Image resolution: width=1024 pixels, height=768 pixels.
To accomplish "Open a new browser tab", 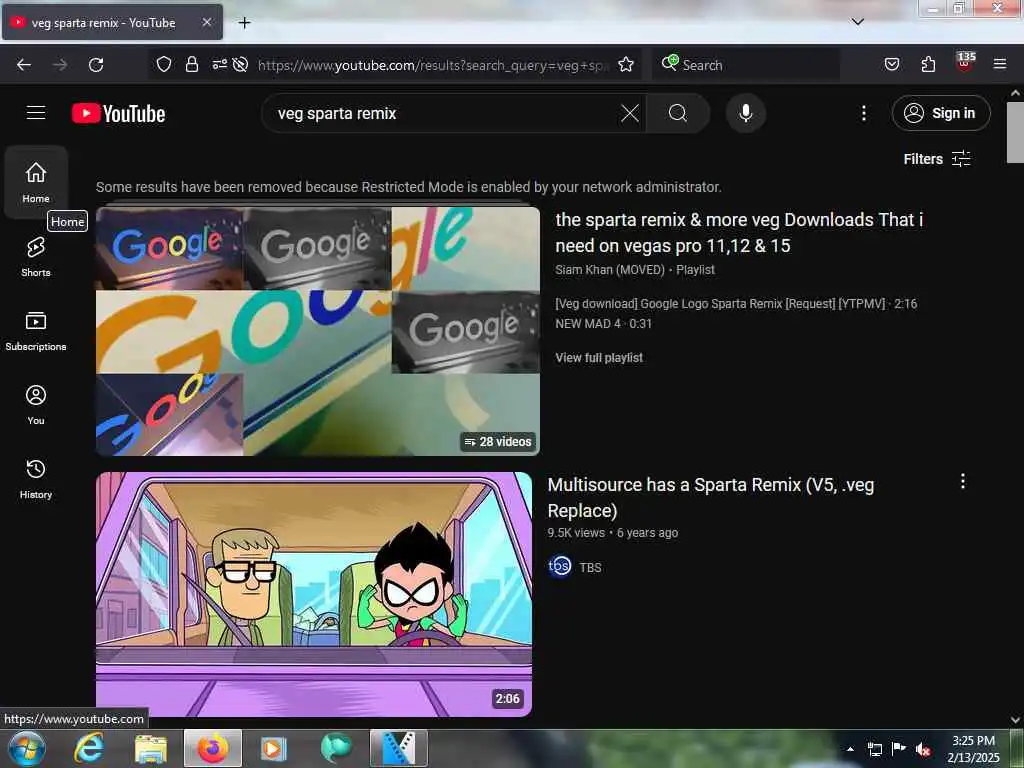I will 244,23.
